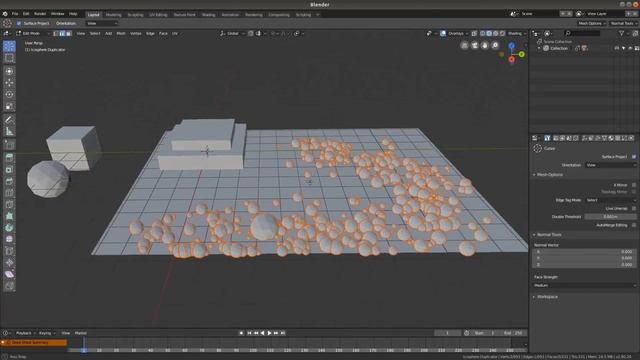
Task: Toggle X-ray display in viewport header
Action: pyautogui.click(x=474, y=33)
